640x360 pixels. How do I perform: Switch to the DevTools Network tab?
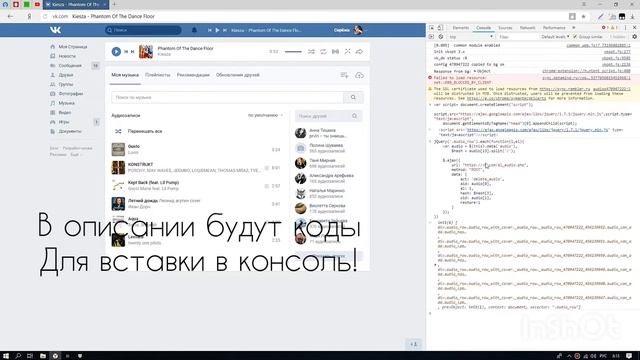click(527, 28)
